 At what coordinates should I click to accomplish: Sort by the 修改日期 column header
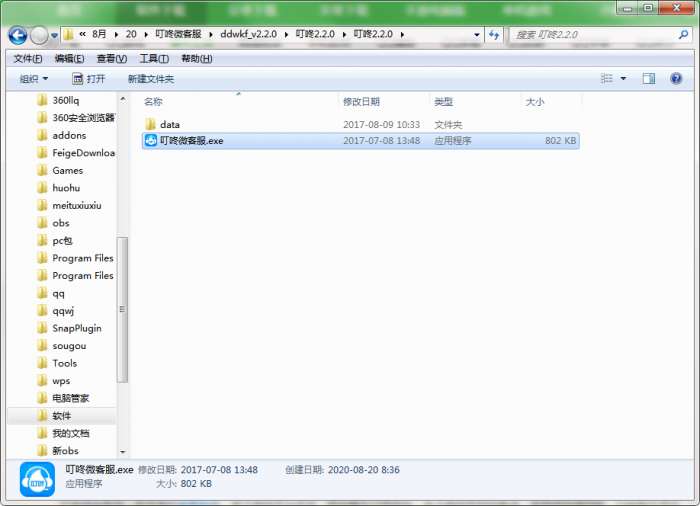point(361,102)
